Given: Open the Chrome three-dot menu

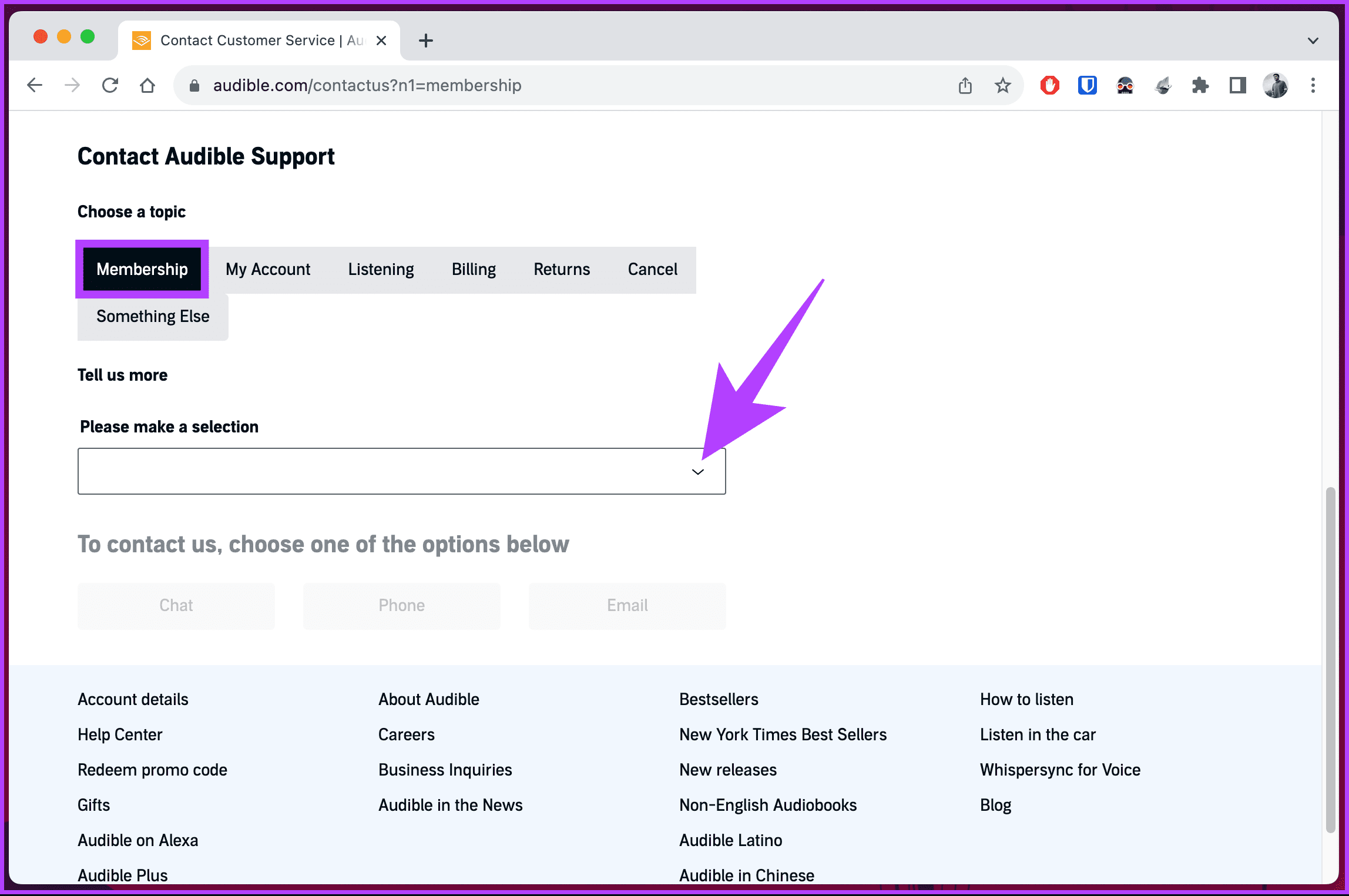Looking at the screenshot, I should (x=1313, y=86).
